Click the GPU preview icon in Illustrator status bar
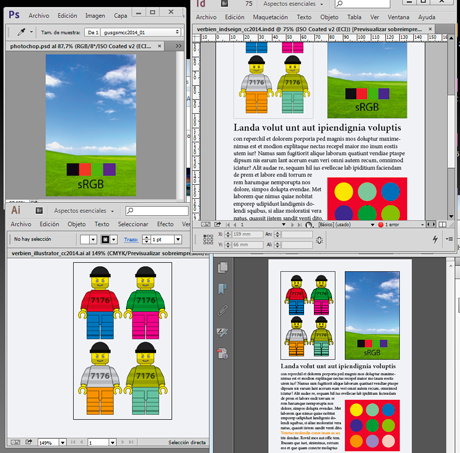460x453 pixels. (15, 442)
